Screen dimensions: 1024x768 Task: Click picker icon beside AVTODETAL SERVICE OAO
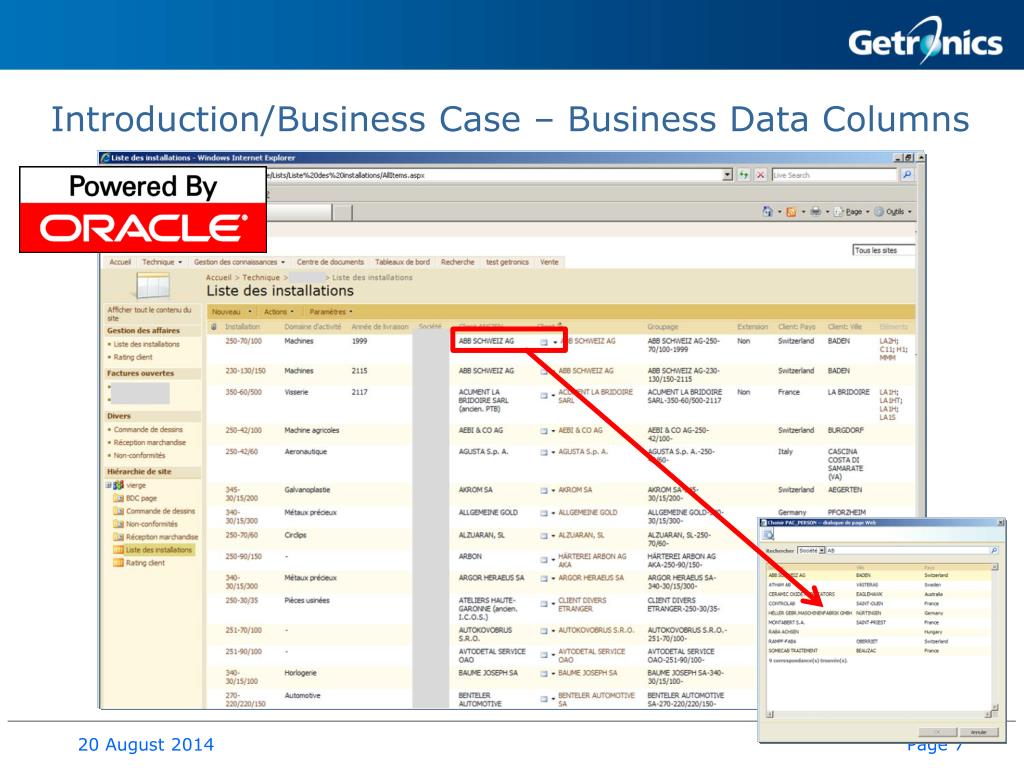pyautogui.click(x=543, y=654)
